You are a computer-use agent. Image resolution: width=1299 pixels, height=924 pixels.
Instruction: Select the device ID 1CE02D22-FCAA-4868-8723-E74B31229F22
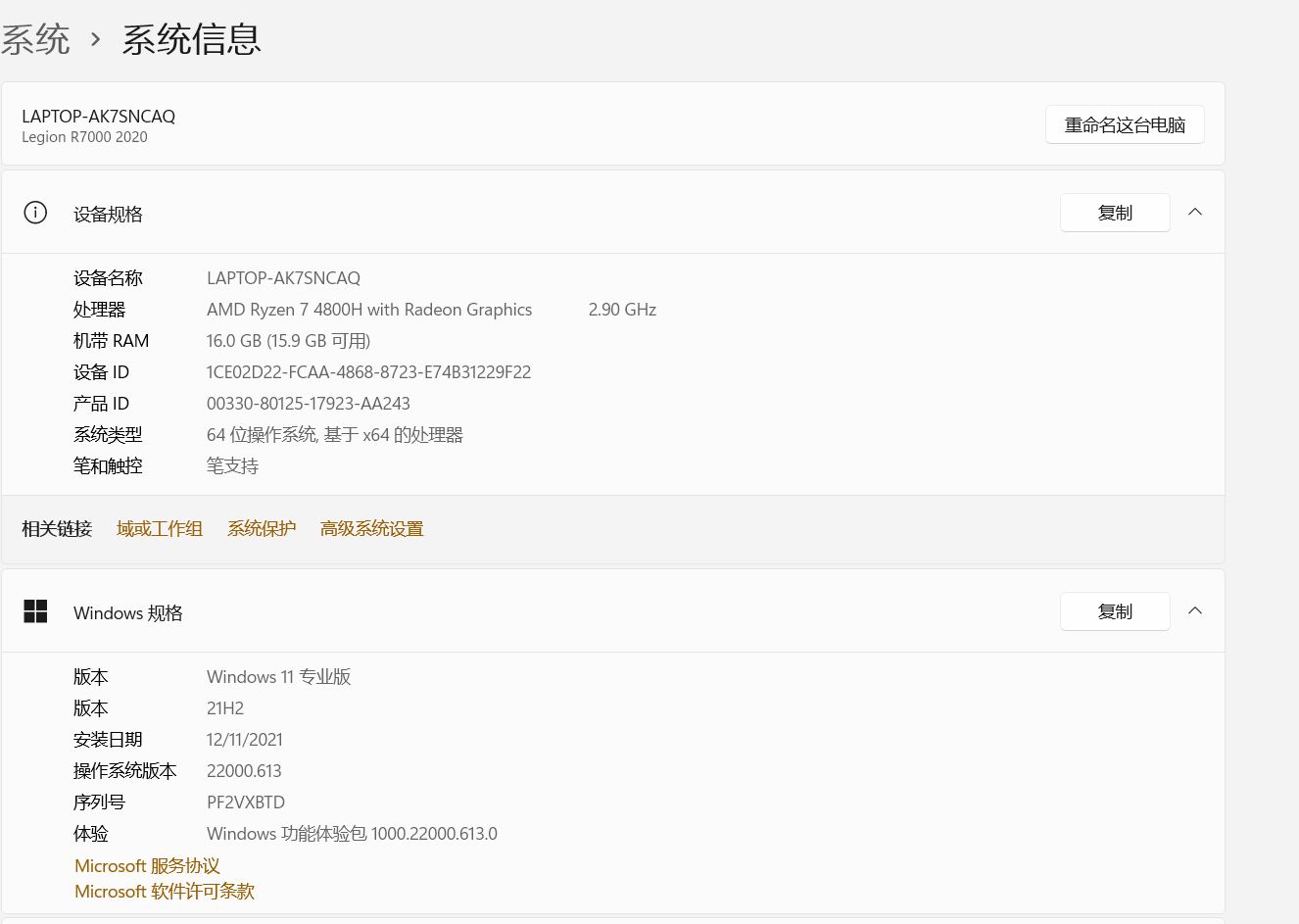[368, 372]
